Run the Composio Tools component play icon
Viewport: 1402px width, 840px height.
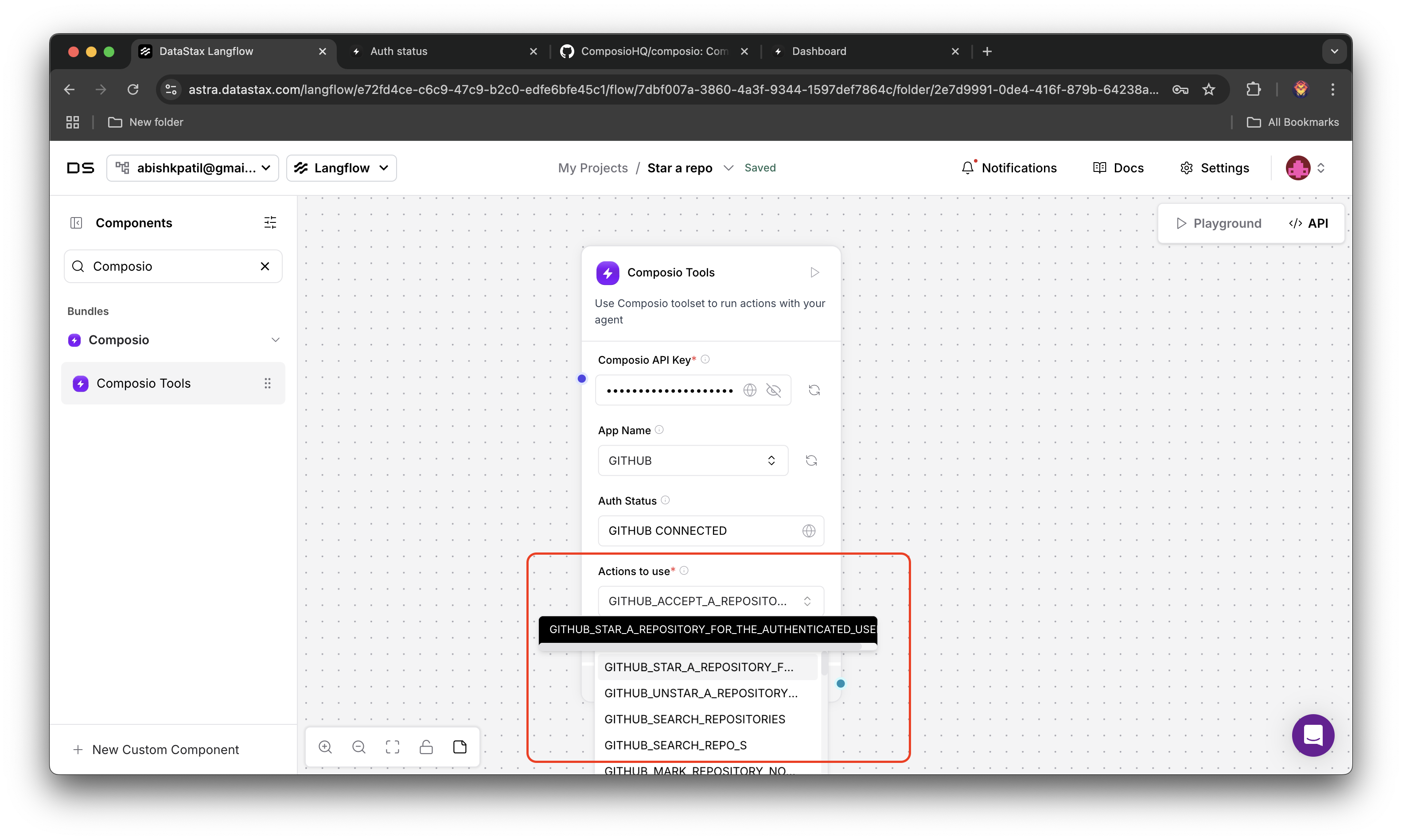pos(814,272)
